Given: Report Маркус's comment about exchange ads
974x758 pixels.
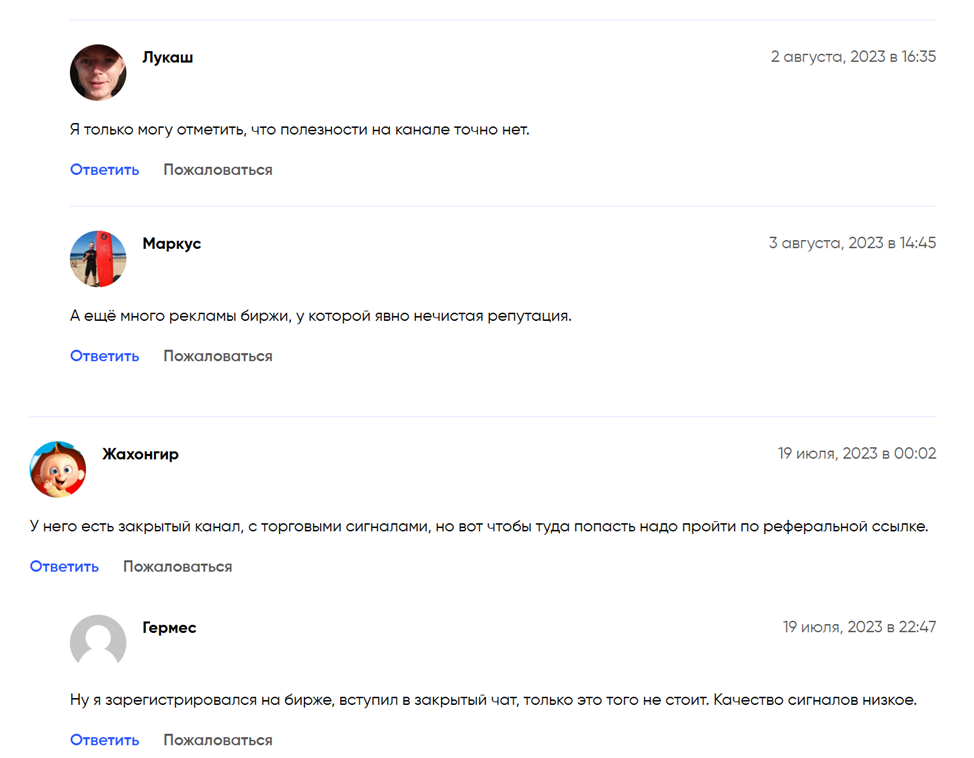Looking at the screenshot, I should [218, 356].
